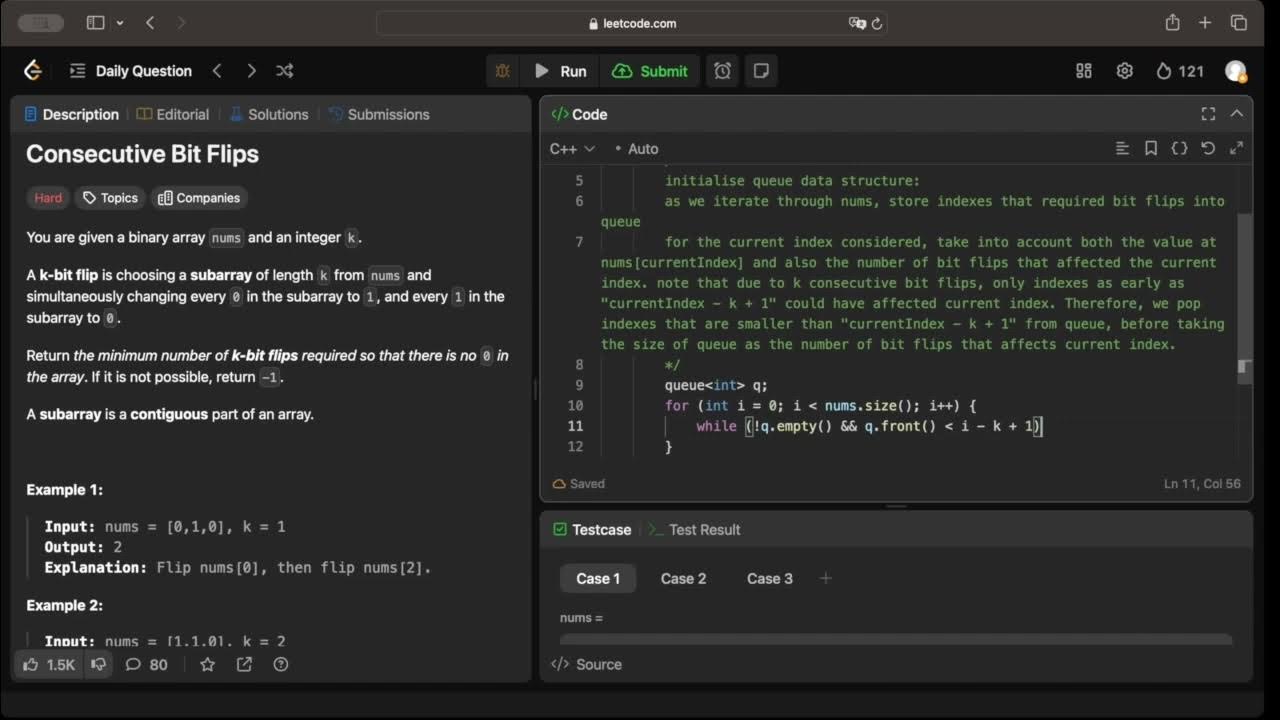Open the timer alarm clock icon
The width and height of the screenshot is (1280, 720).
pyautogui.click(x=722, y=71)
